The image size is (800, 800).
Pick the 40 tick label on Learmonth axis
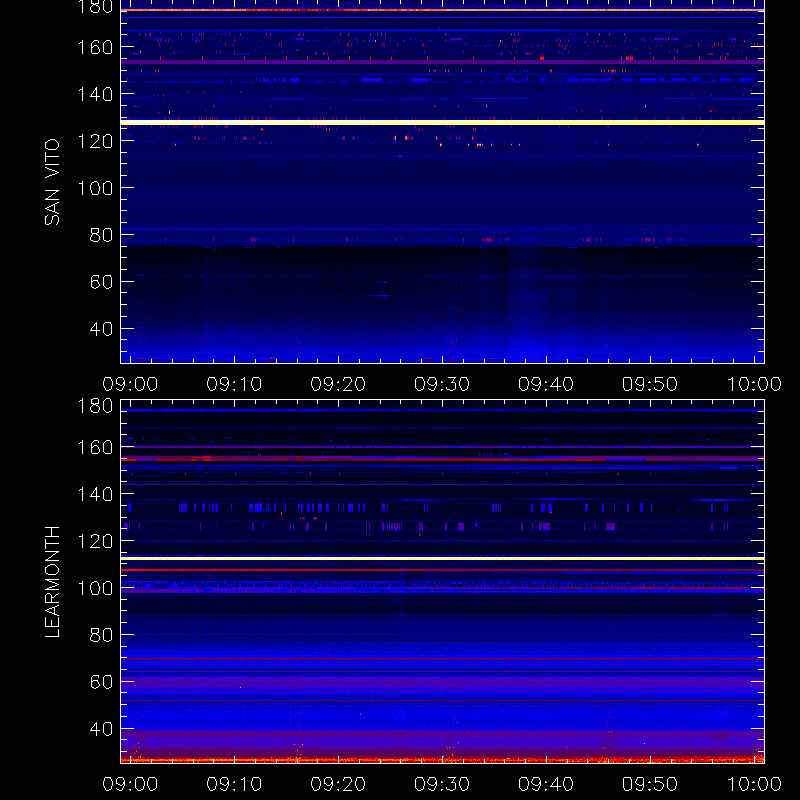[101, 729]
